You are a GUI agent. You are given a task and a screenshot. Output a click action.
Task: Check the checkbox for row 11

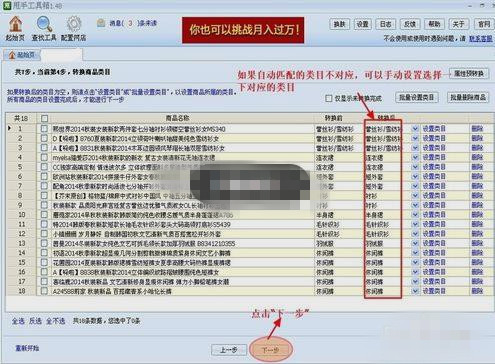click(x=44, y=224)
